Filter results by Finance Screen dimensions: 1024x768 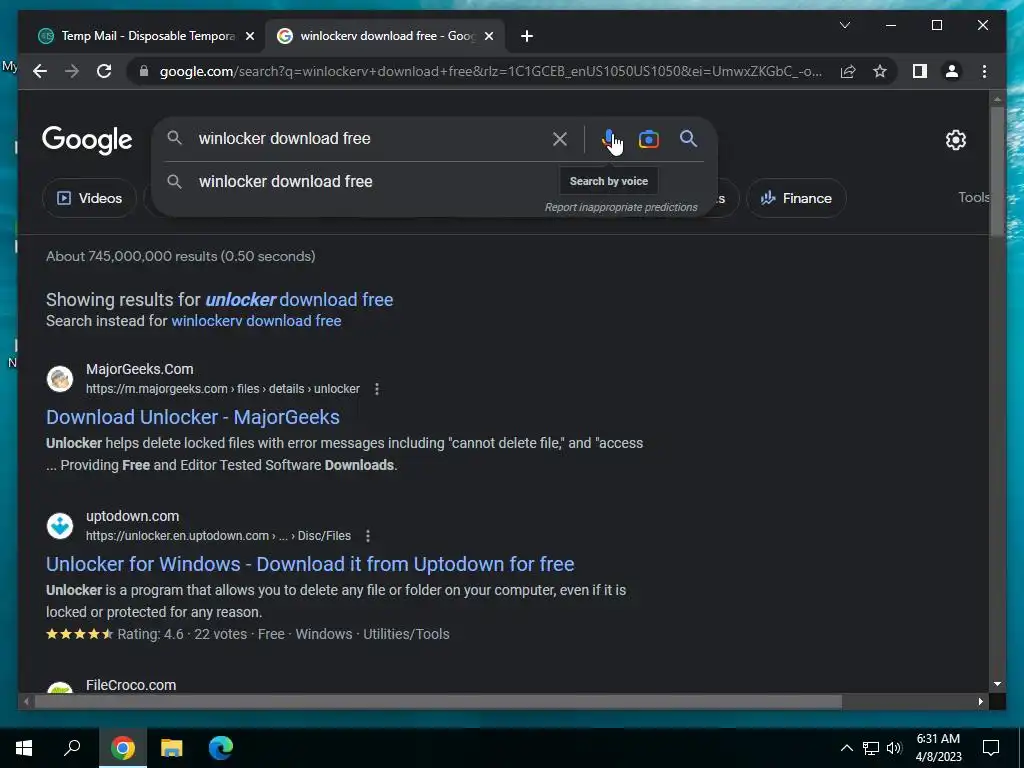[x=796, y=198]
